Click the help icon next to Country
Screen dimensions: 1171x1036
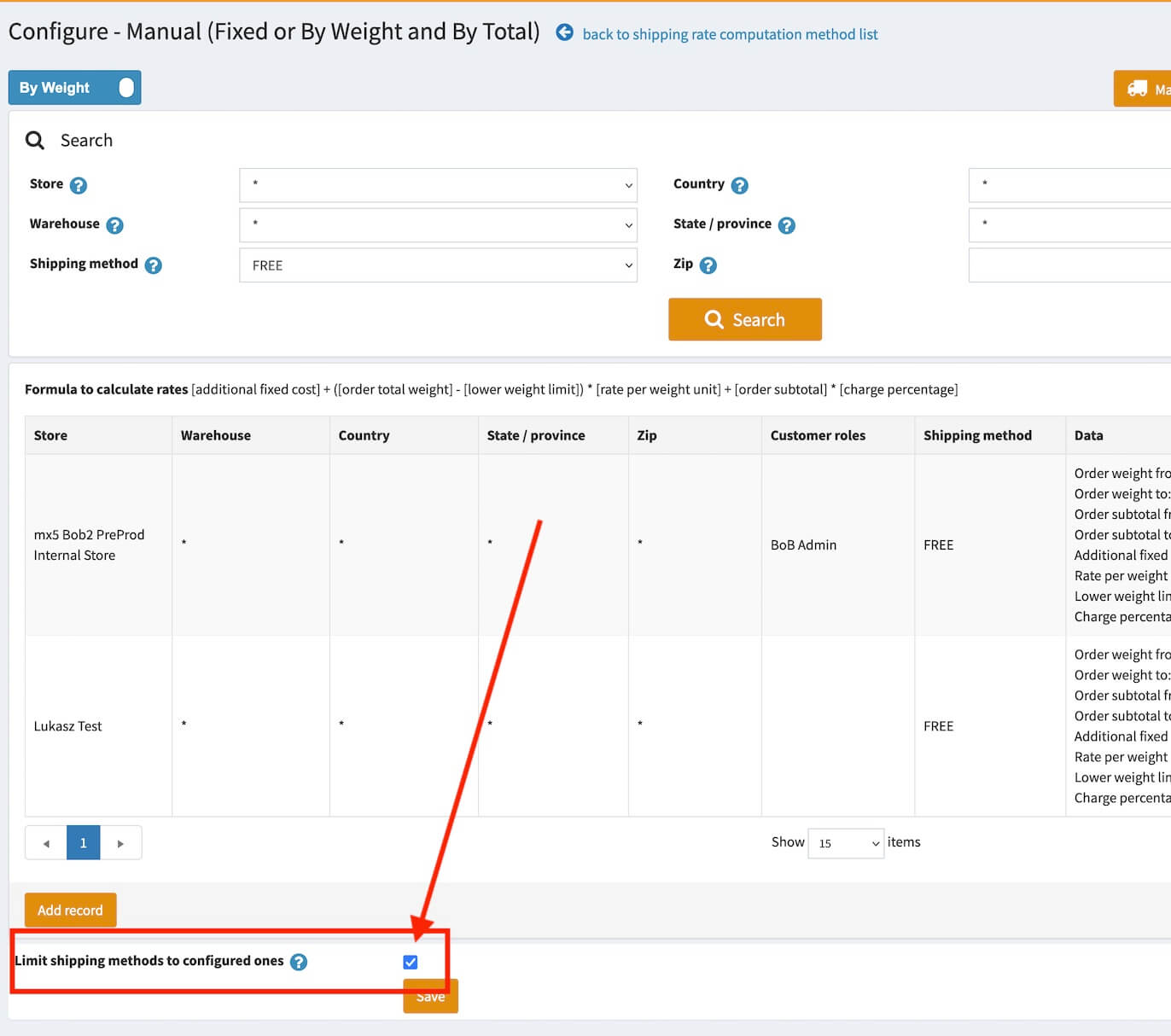(740, 185)
